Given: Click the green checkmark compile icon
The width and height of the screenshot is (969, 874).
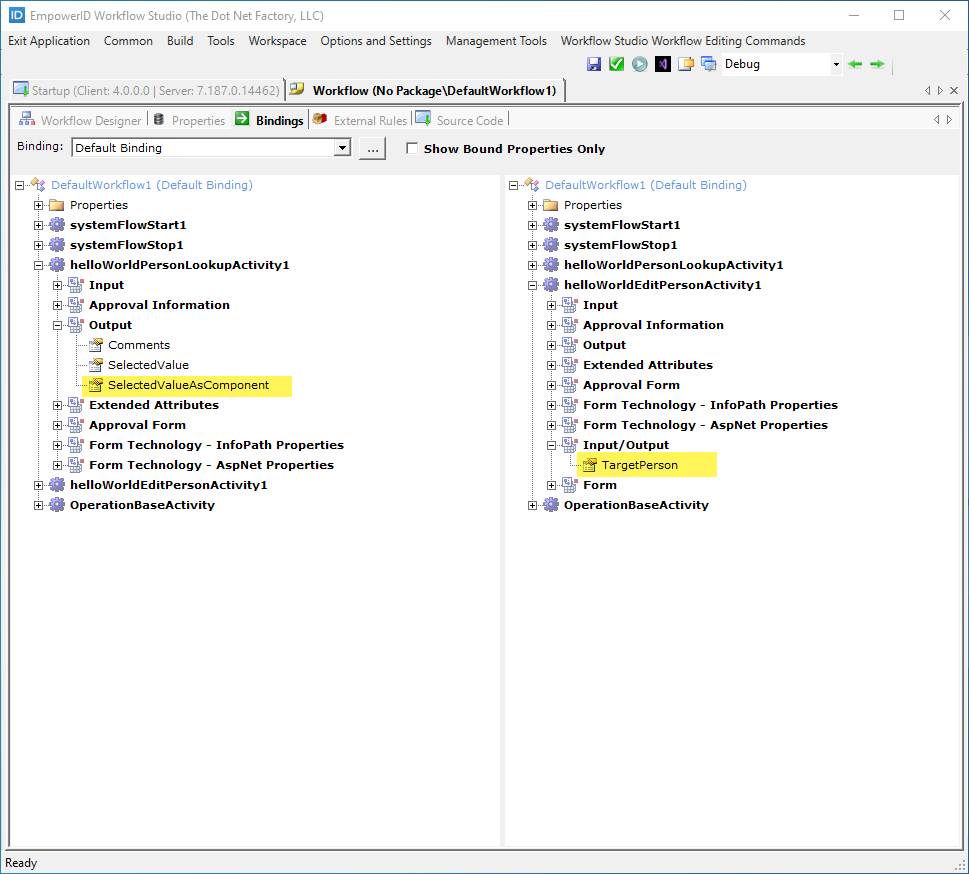Looking at the screenshot, I should pyautogui.click(x=617, y=64).
